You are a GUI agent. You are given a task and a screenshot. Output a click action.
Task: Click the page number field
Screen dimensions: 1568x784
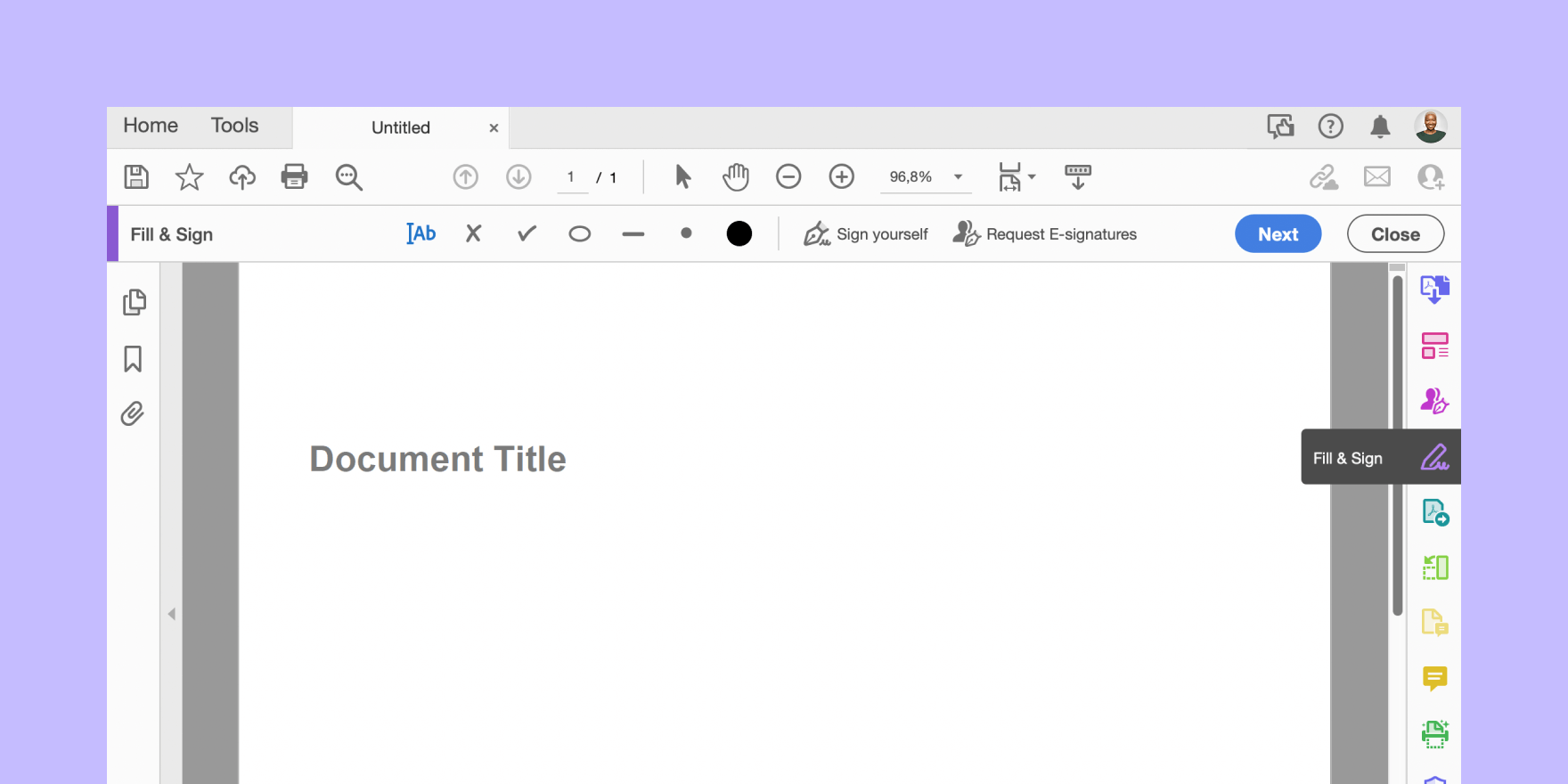click(x=571, y=176)
